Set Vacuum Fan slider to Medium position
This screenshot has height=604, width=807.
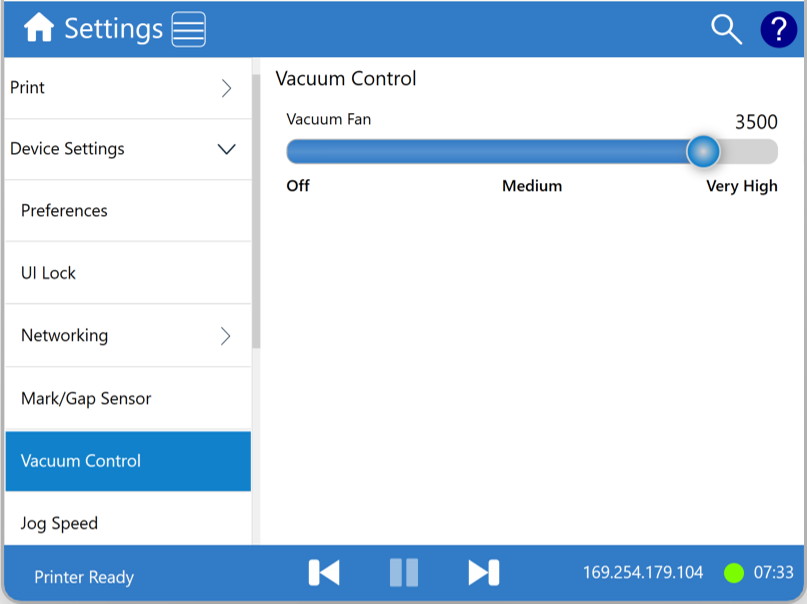(532, 152)
